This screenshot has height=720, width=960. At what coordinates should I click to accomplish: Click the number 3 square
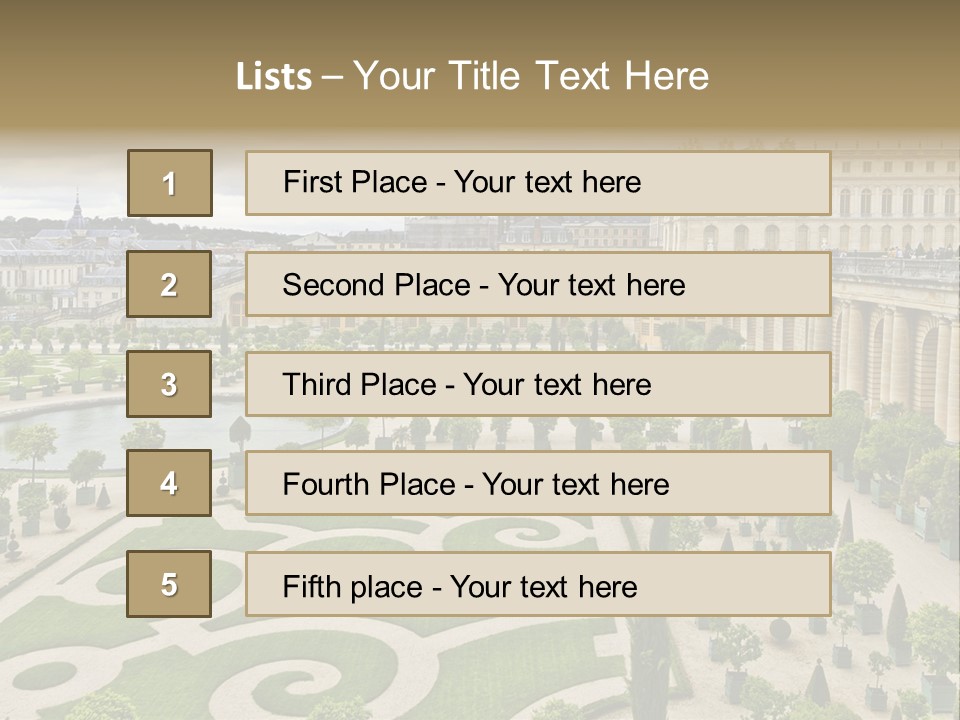click(x=169, y=384)
